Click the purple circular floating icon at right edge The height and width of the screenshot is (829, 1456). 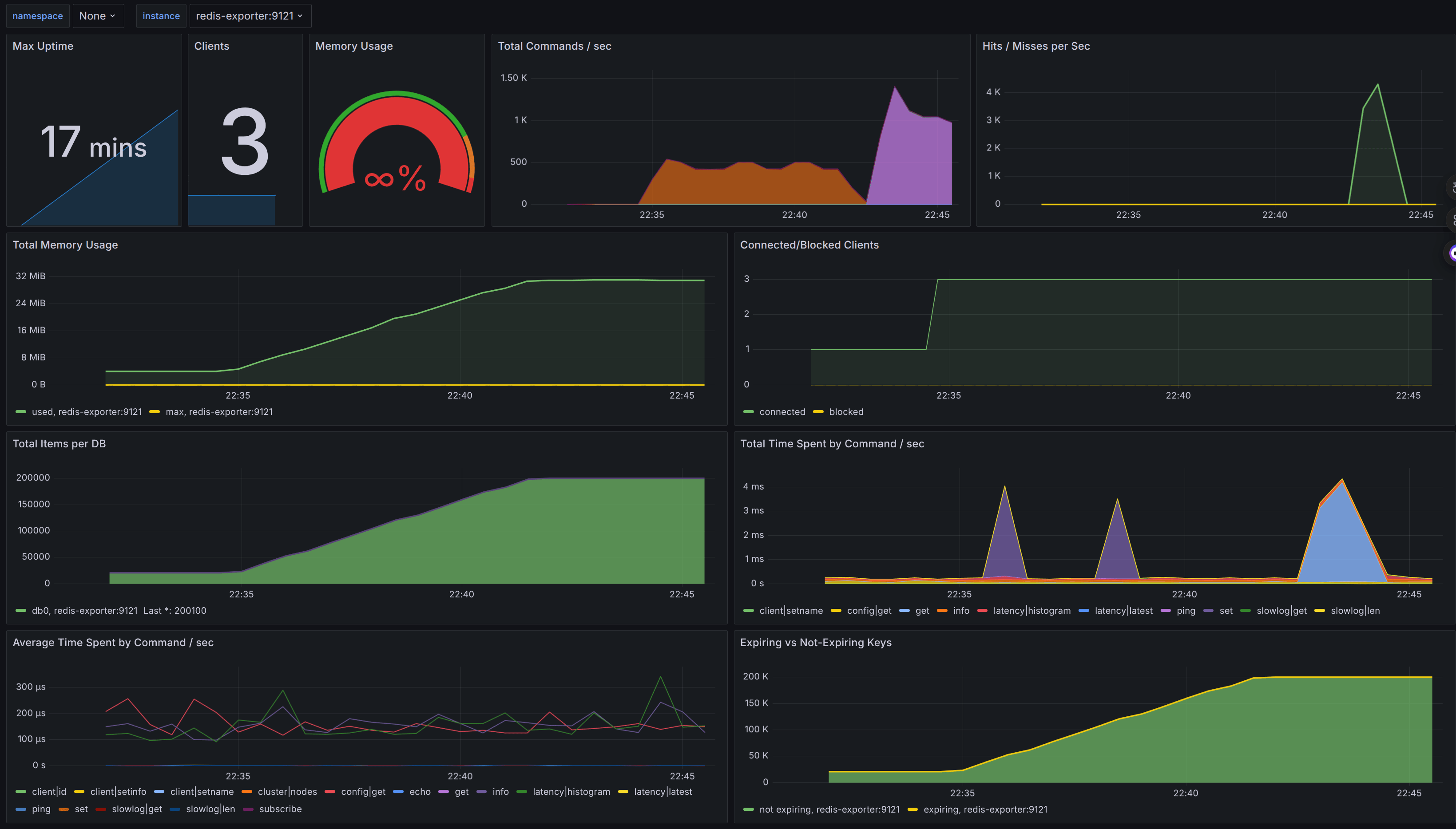tap(1452, 253)
